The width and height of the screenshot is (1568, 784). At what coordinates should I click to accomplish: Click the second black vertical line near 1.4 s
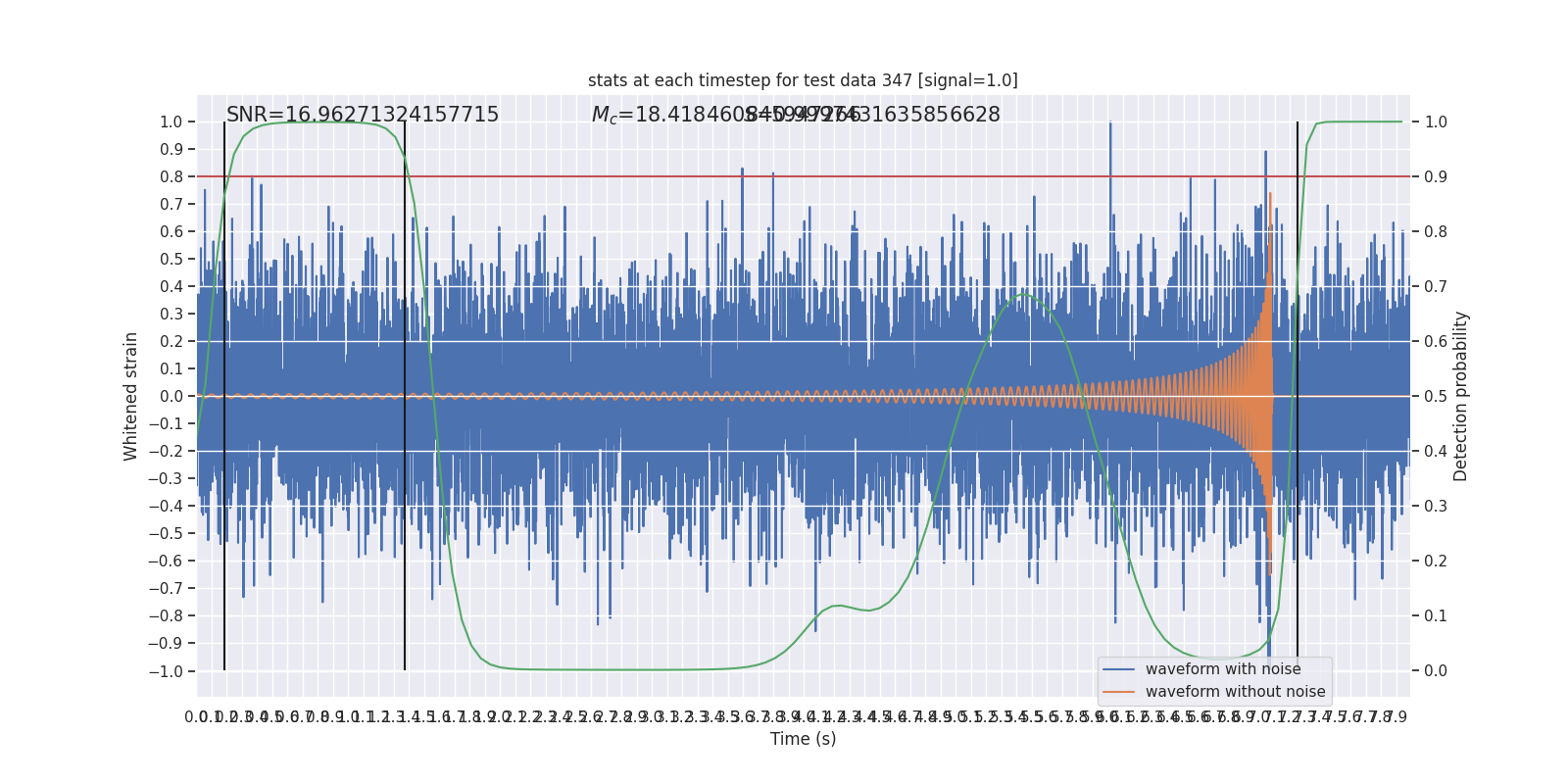tap(405, 396)
